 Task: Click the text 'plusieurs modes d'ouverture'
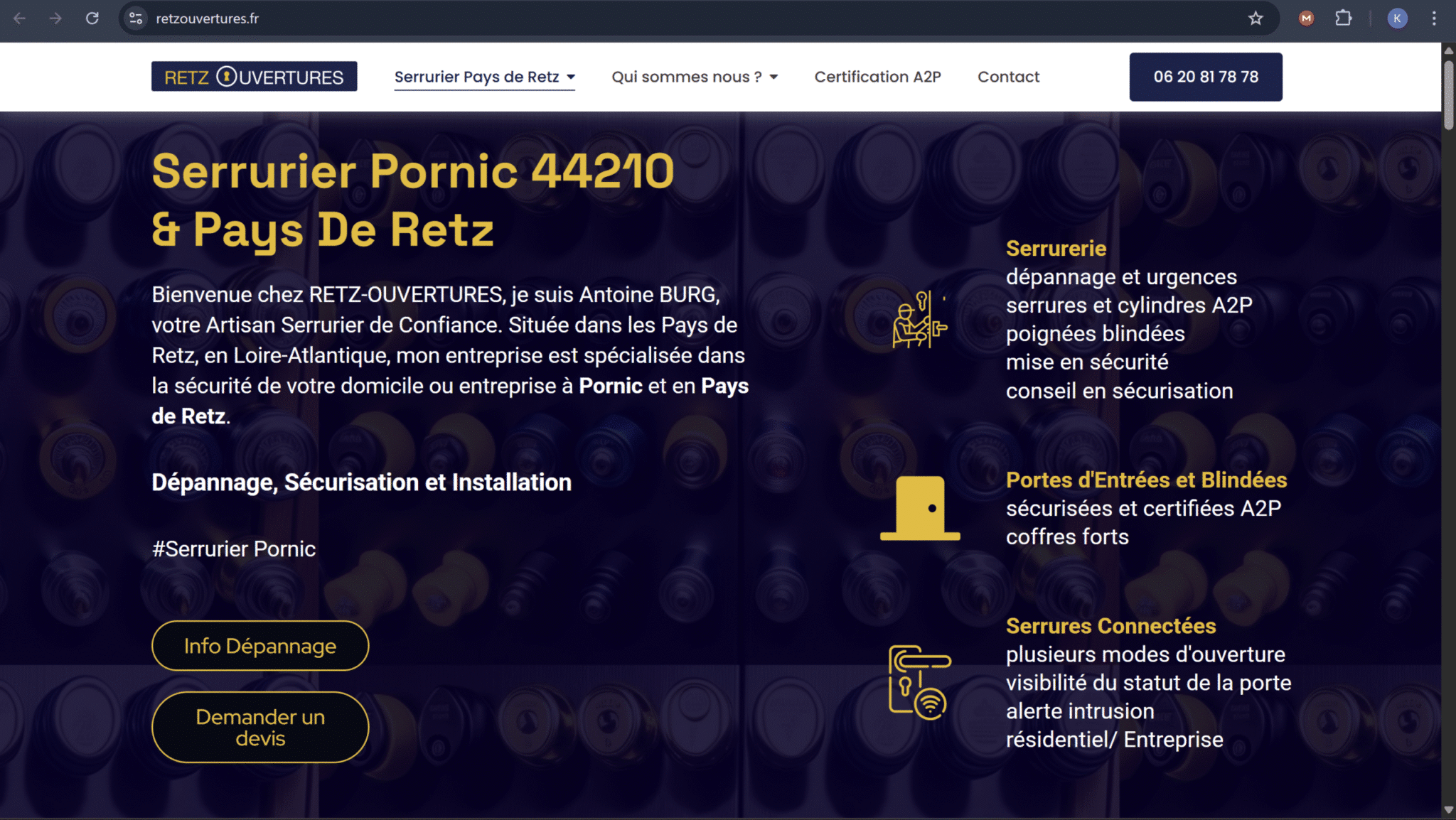tap(1145, 654)
